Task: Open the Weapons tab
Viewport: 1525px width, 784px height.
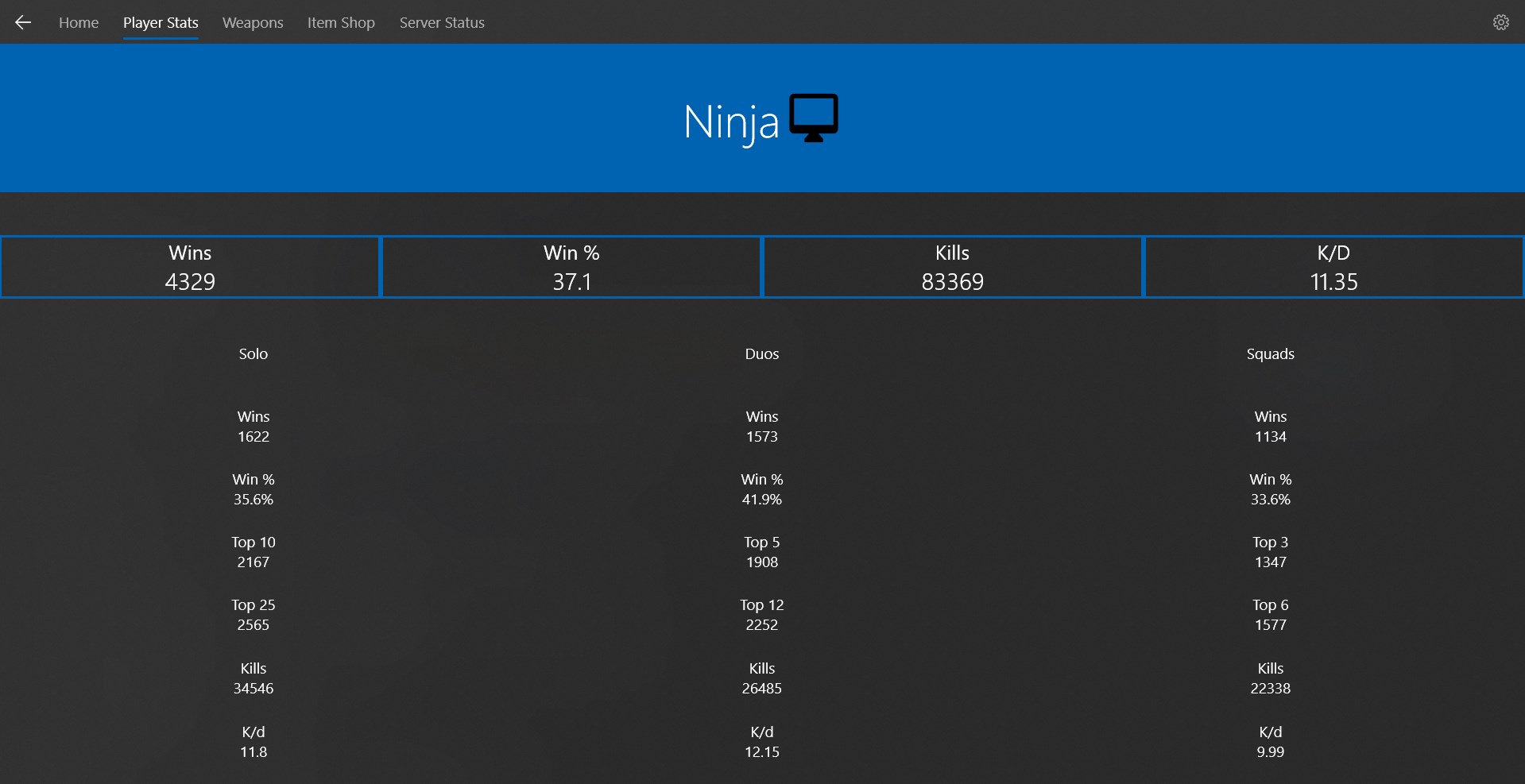Action: [x=253, y=23]
